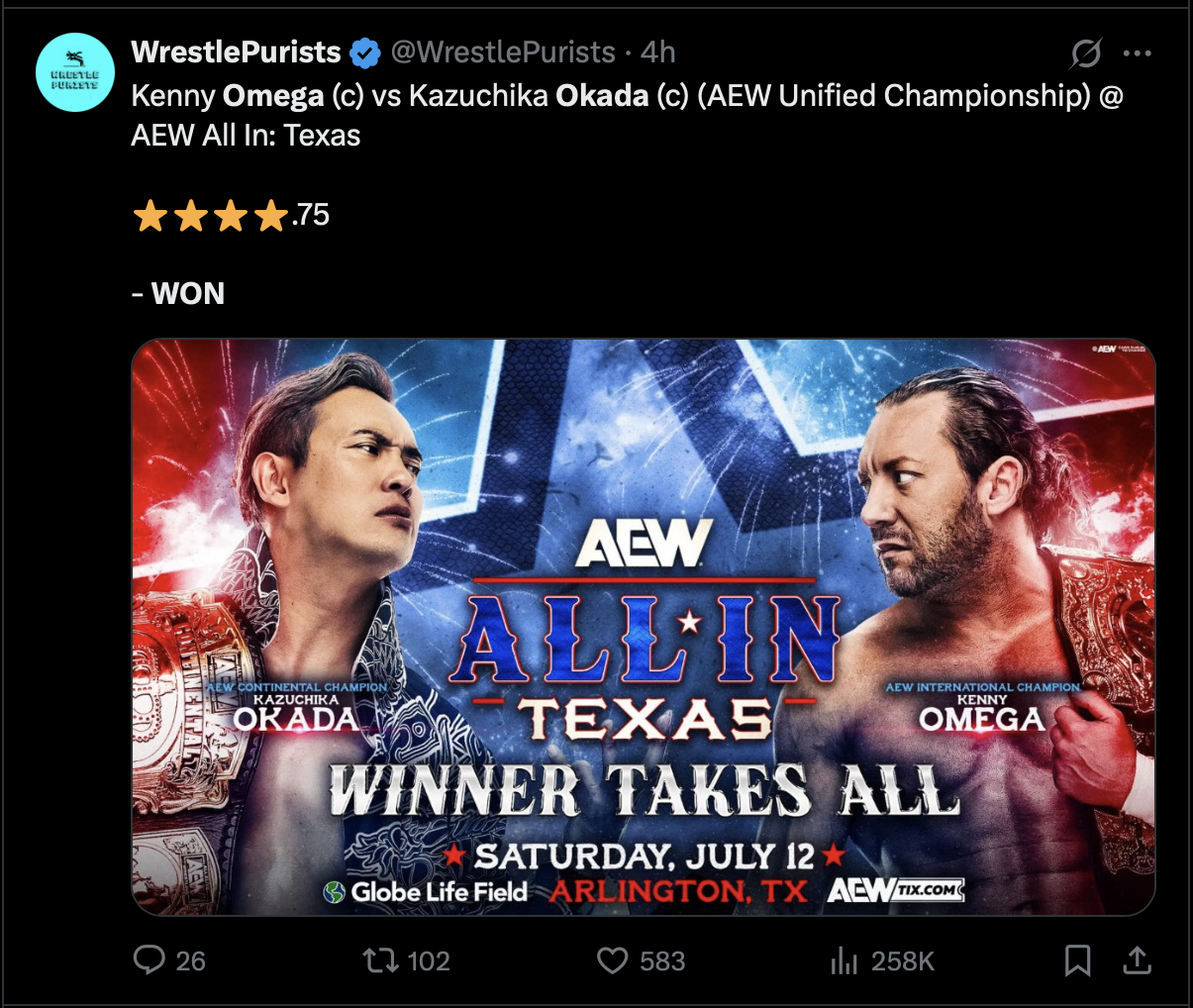This screenshot has width=1193, height=1008.
Task: Open the 4h timestamp permalink
Action: 657,52
